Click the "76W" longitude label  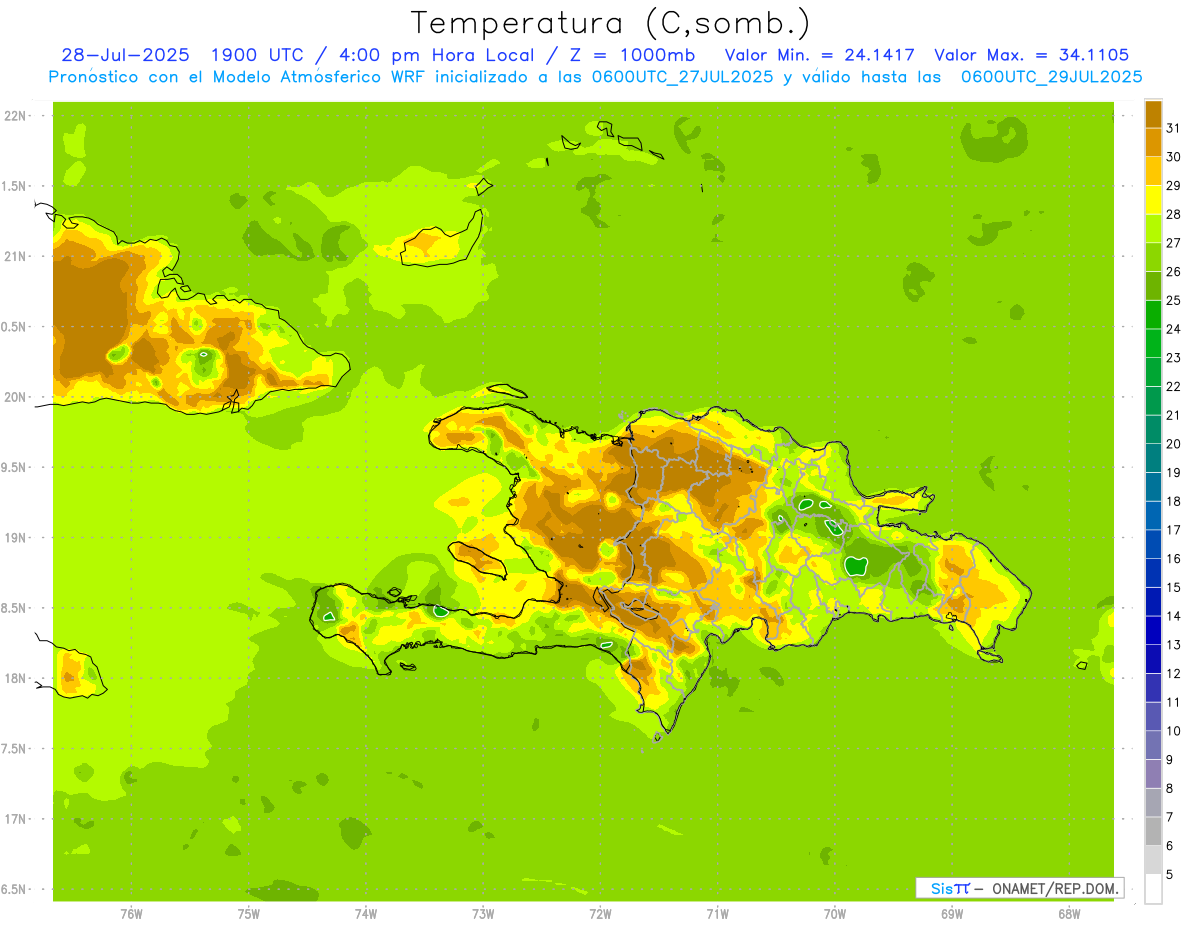131,913
